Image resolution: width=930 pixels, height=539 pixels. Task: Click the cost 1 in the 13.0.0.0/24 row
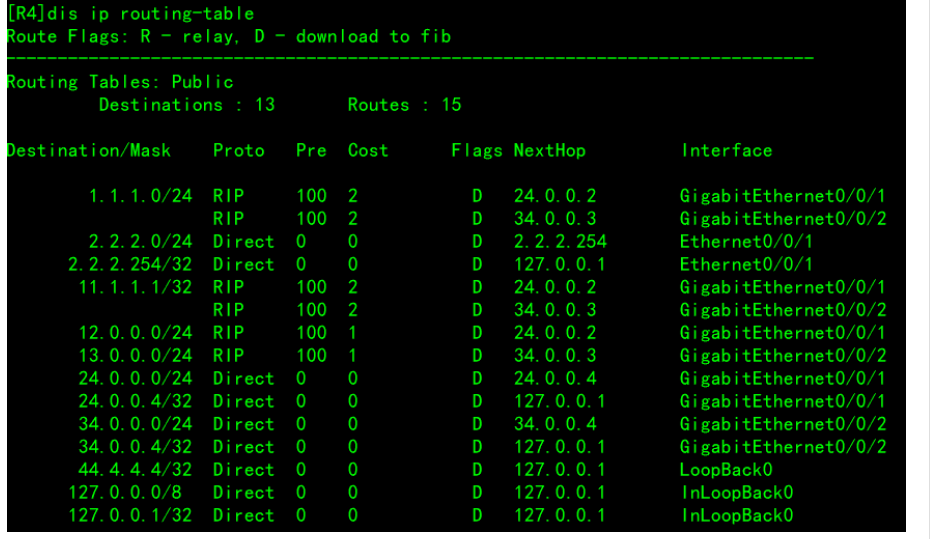pyautogui.click(x=353, y=356)
